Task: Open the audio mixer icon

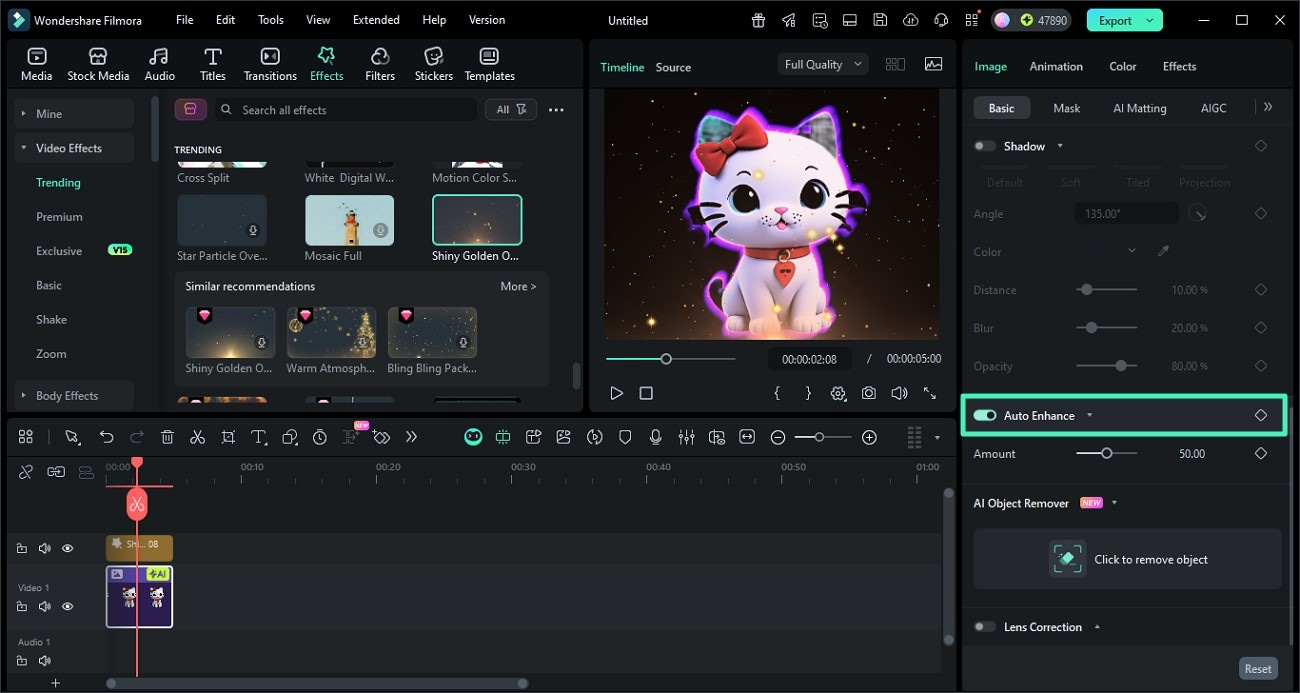Action: tap(686, 437)
